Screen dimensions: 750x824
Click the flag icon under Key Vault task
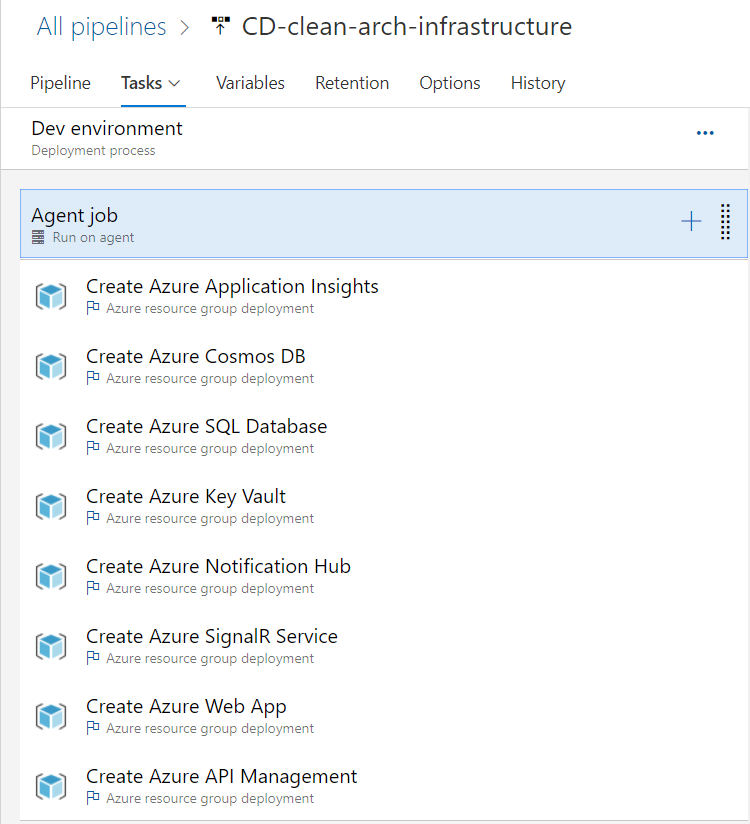click(93, 517)
